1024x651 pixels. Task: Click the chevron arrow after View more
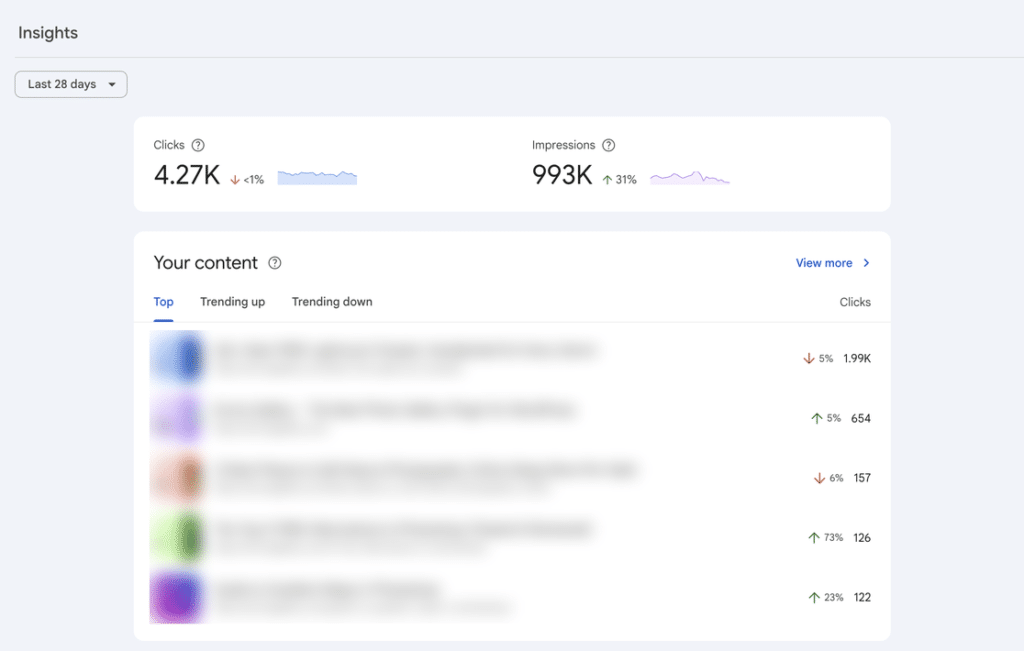click(867, 262)
